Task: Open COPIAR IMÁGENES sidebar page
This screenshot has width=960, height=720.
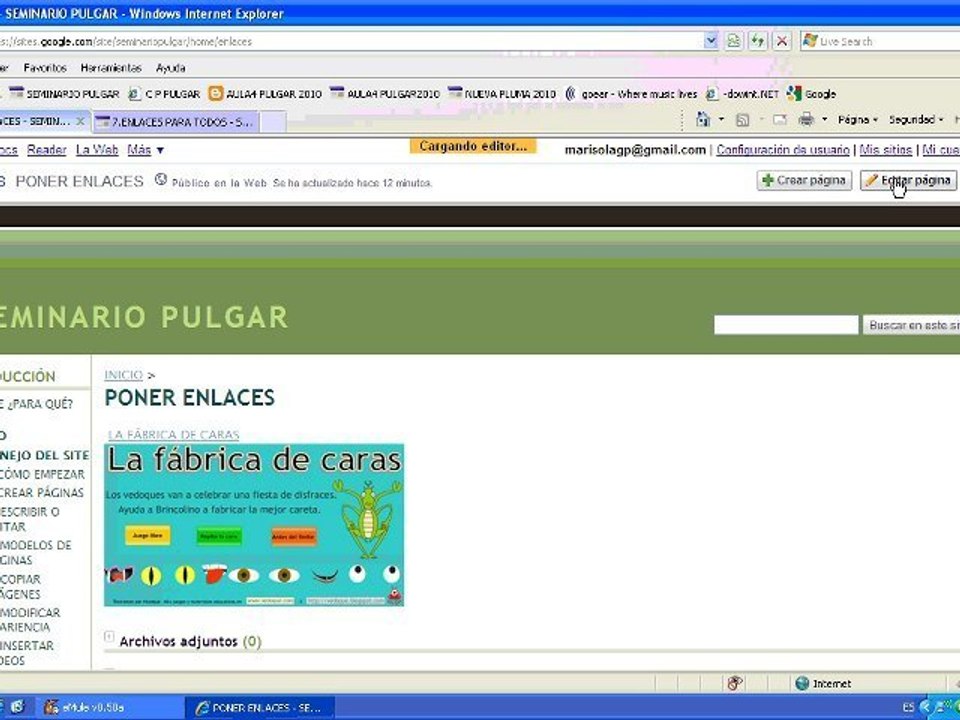Action: [x=21, y=587]
